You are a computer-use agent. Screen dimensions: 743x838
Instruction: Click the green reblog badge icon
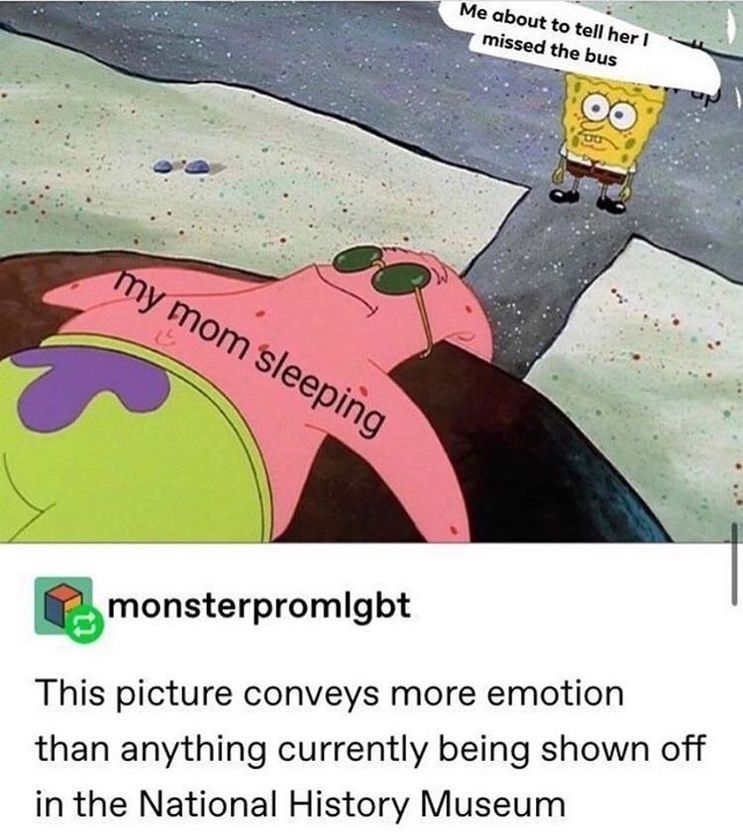85,624
